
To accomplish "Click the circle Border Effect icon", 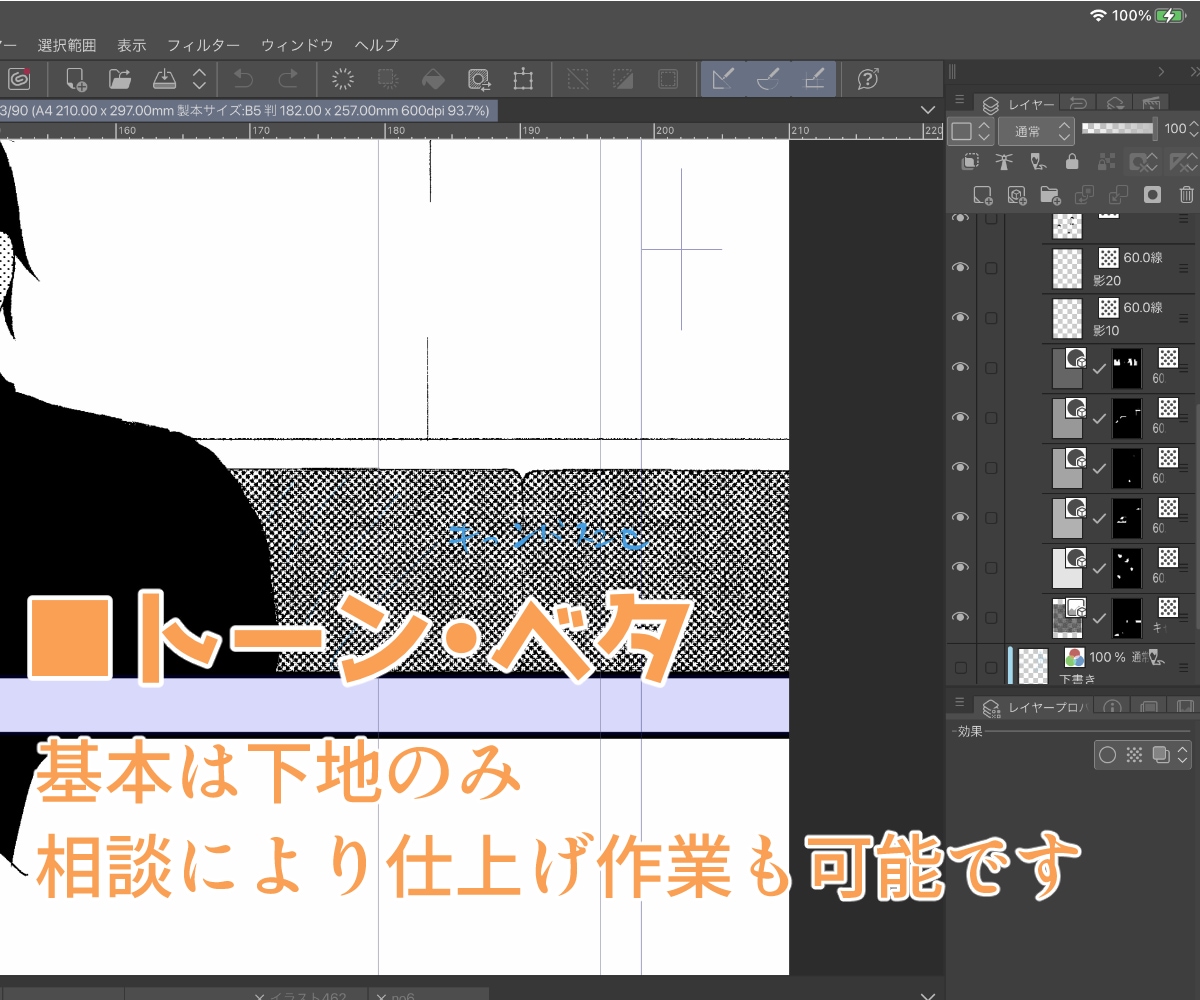I will pos(1107,755).
